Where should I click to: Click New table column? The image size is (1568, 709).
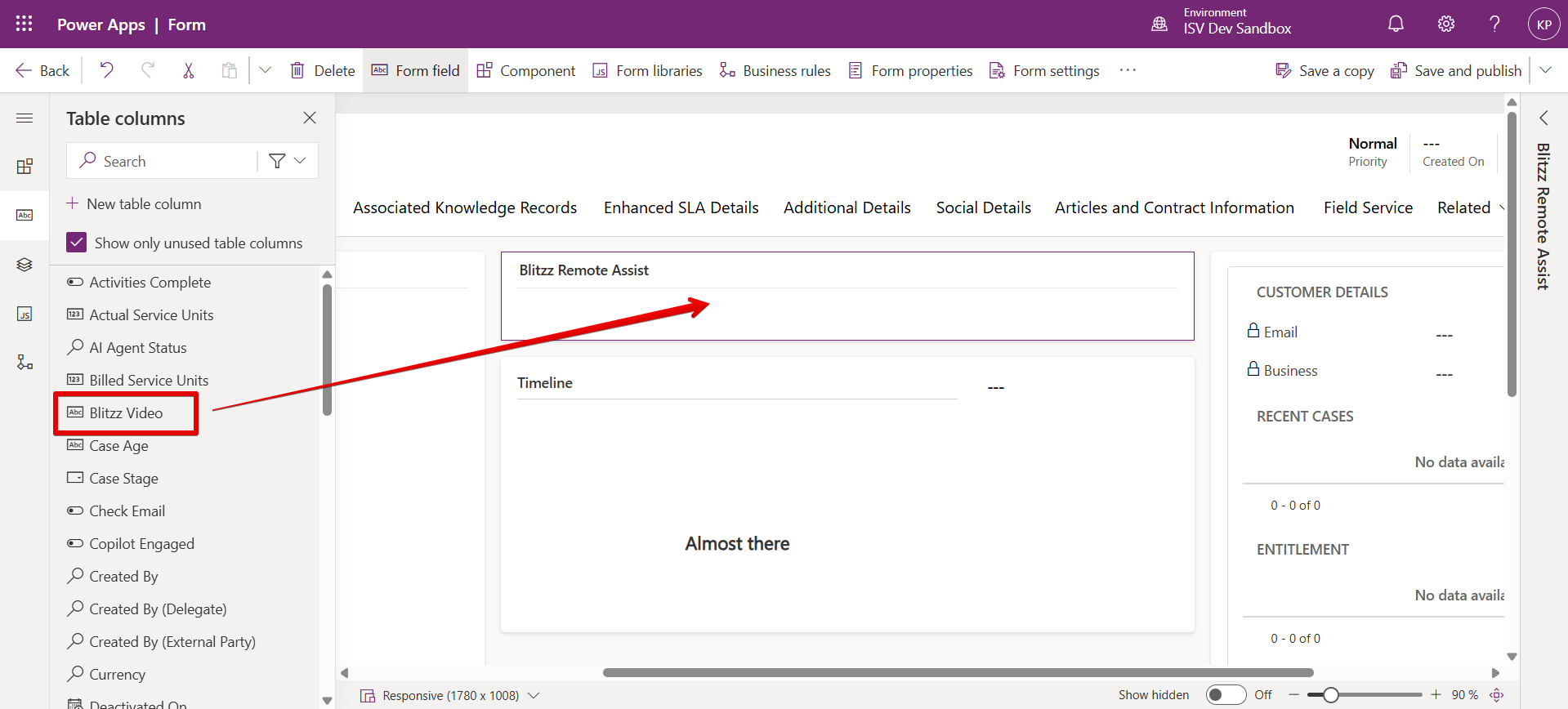point(134,203)
